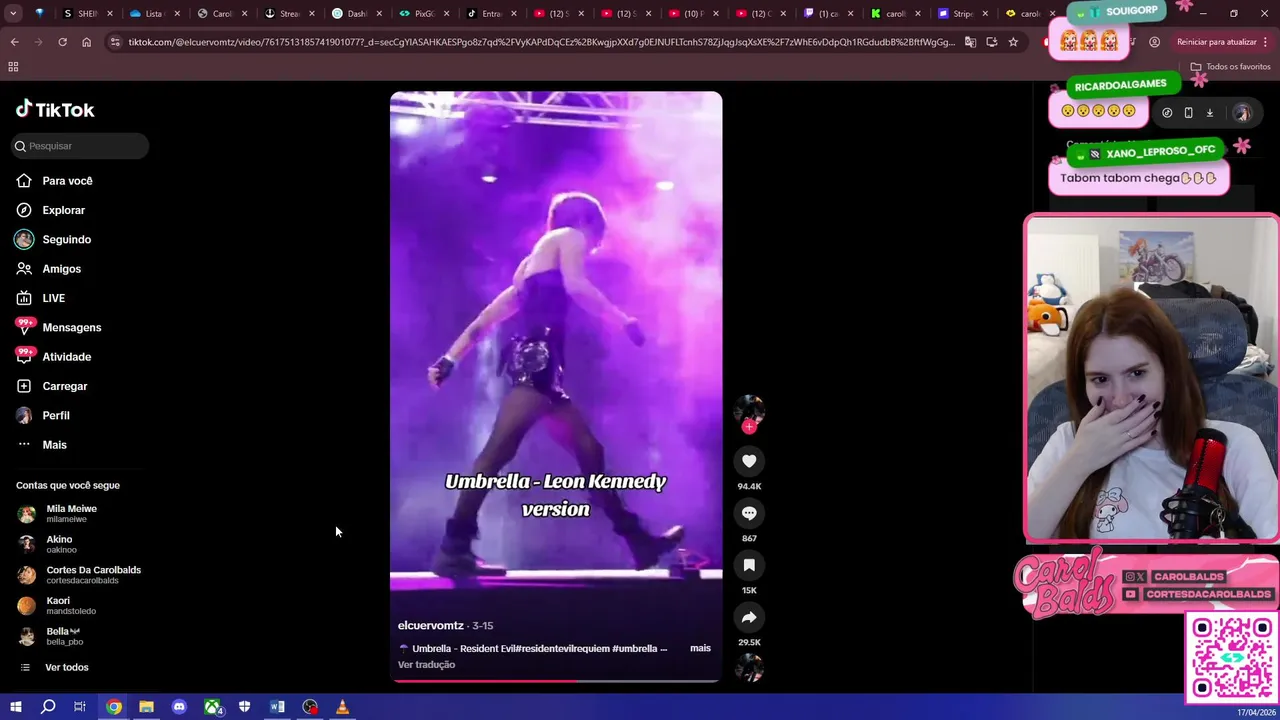
Task: Open Xbox app from taskbar
Action: (213, 707)
